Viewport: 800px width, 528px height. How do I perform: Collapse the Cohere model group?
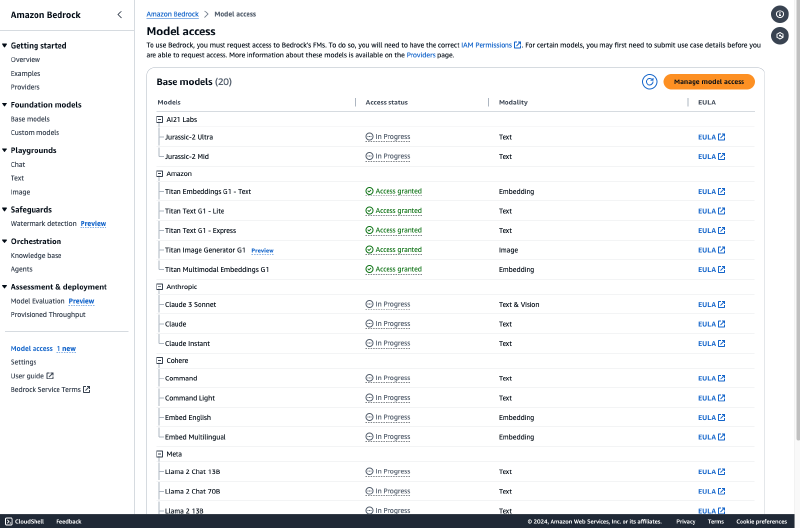(x=159, y=360)
